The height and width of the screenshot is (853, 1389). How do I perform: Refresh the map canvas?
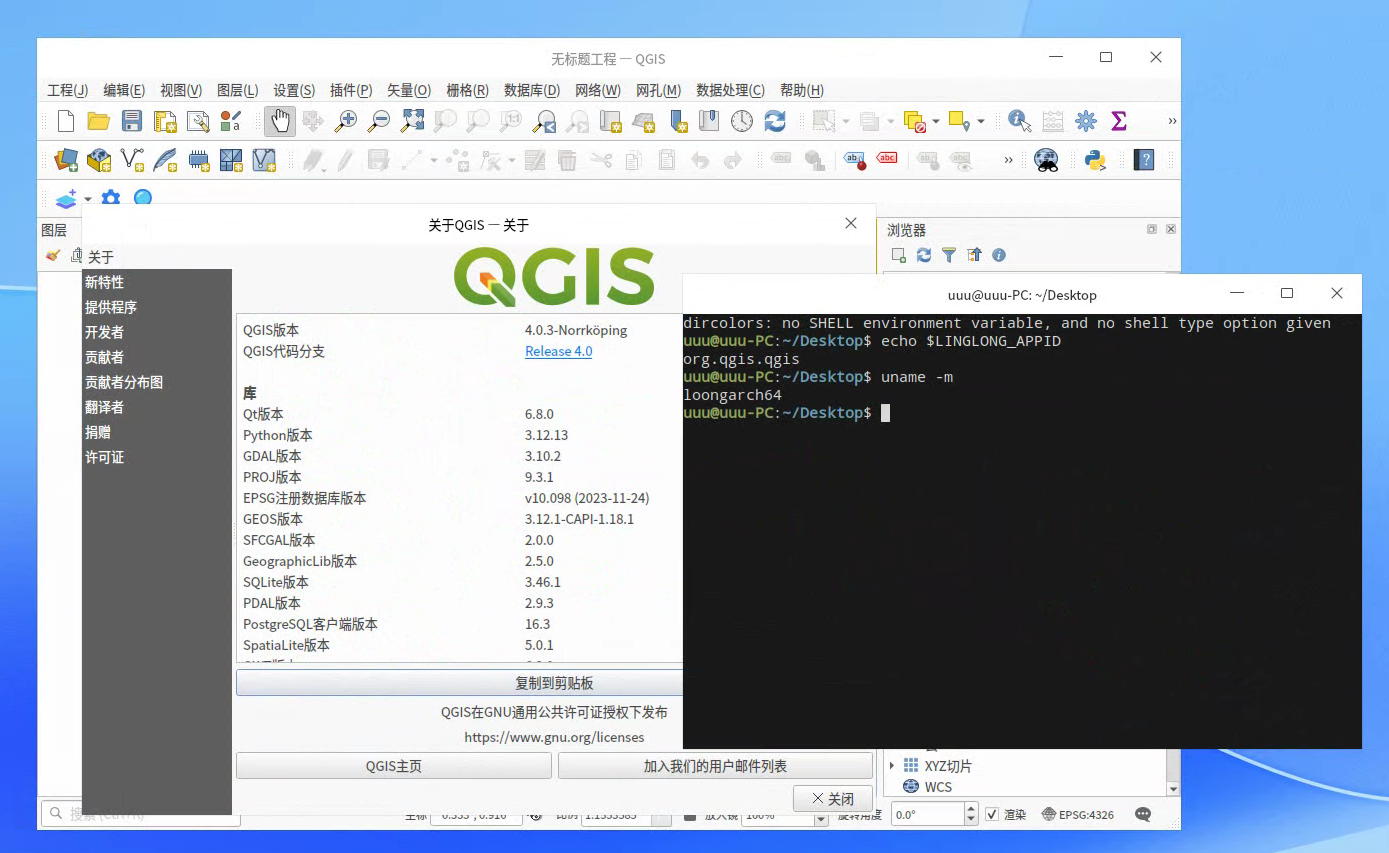(x=775, y=121)
